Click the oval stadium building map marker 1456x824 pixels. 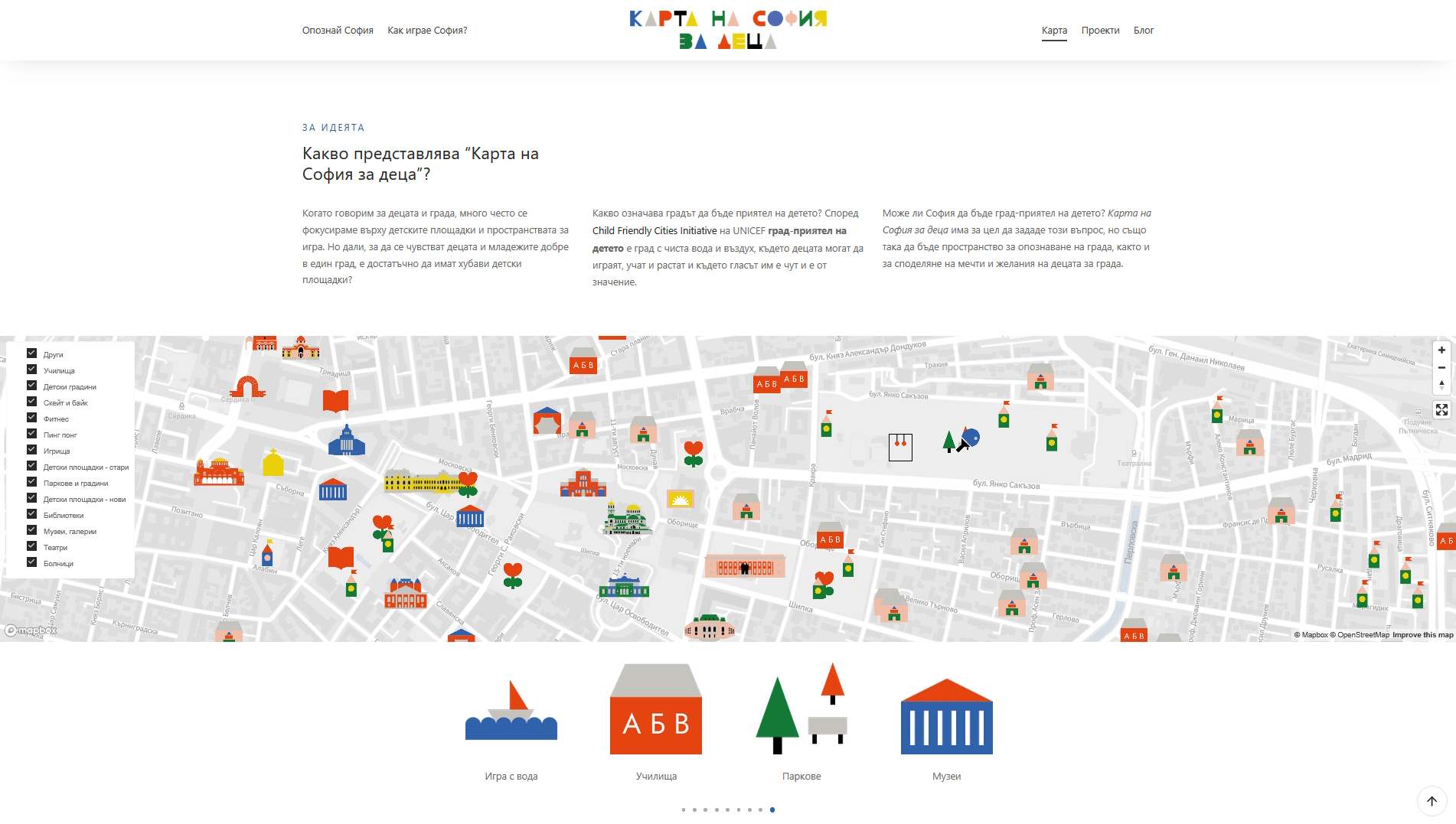click(x=709, y=628)
